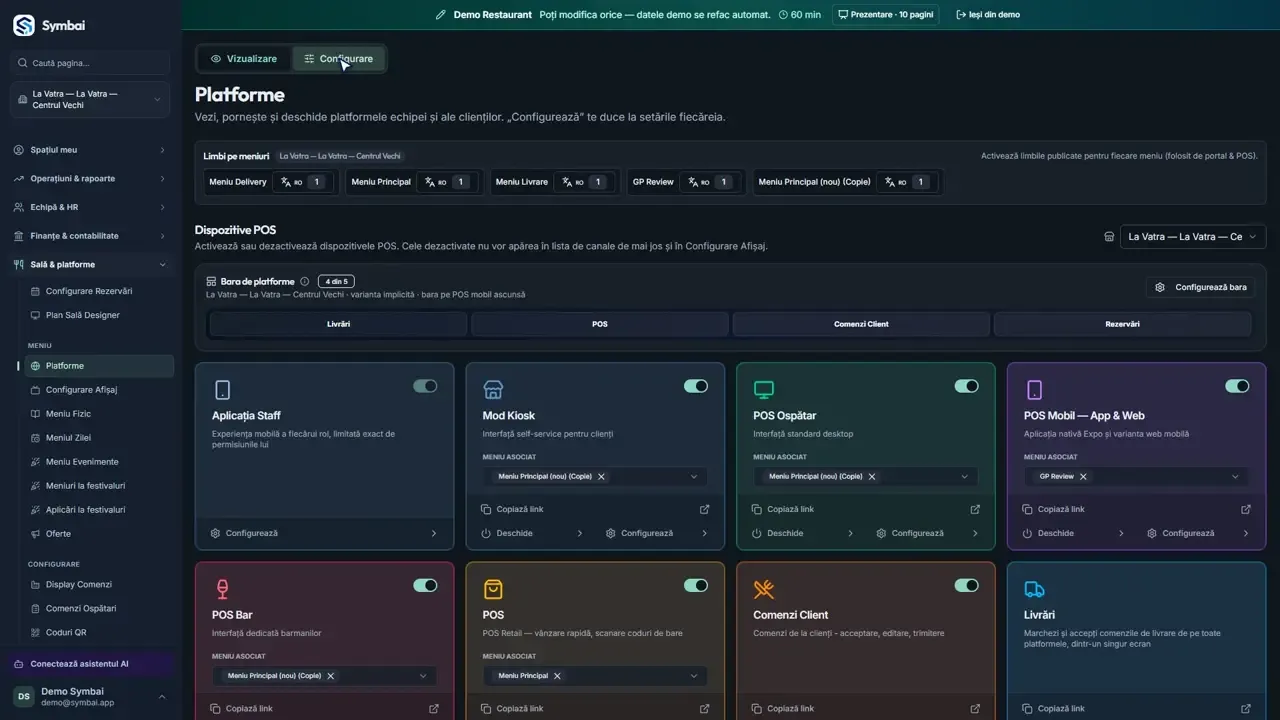Open Configurare Rezervări in the sidebar
The width and height of the screenshot is (1280, 720).
[x=96, y=291]
